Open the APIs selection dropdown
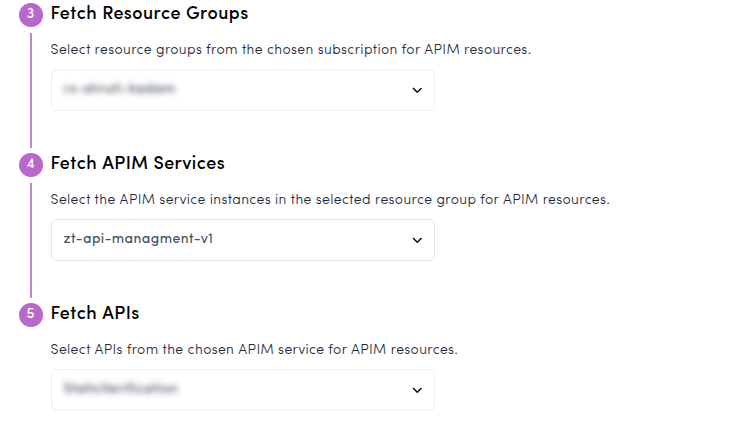732x425 pixels. point(242,390)
